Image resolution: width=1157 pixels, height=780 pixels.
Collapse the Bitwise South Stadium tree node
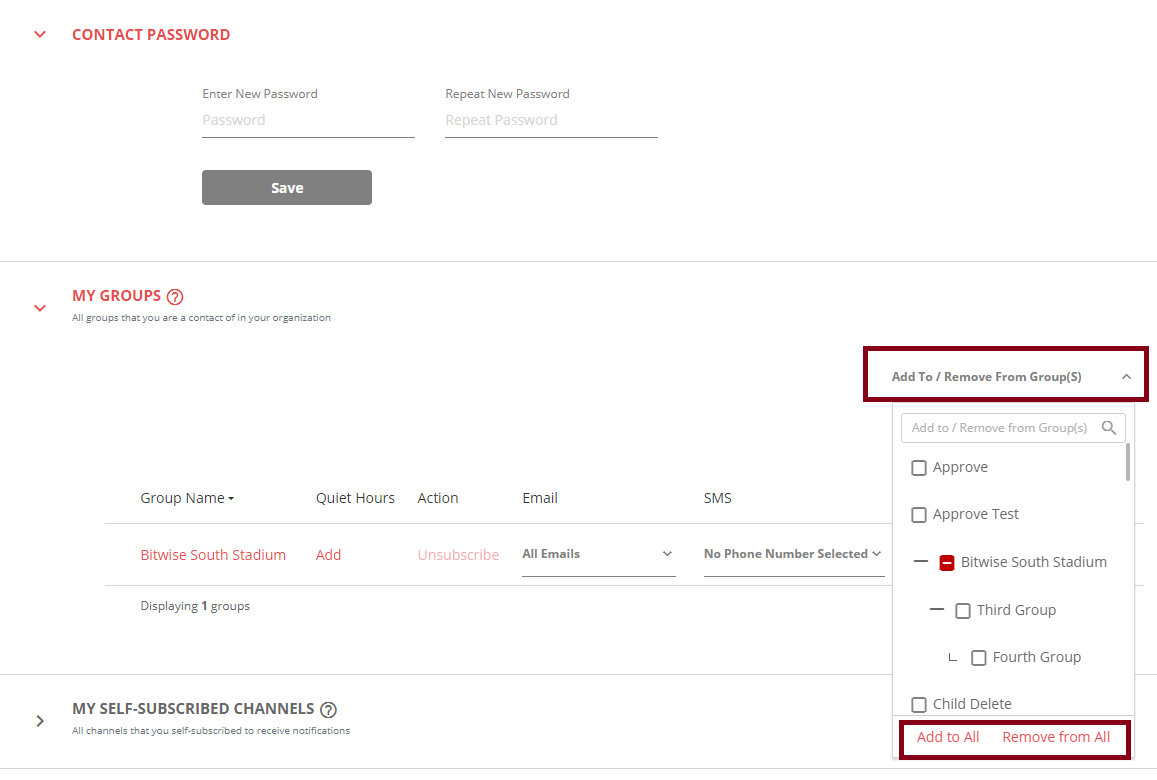(920, 562)
